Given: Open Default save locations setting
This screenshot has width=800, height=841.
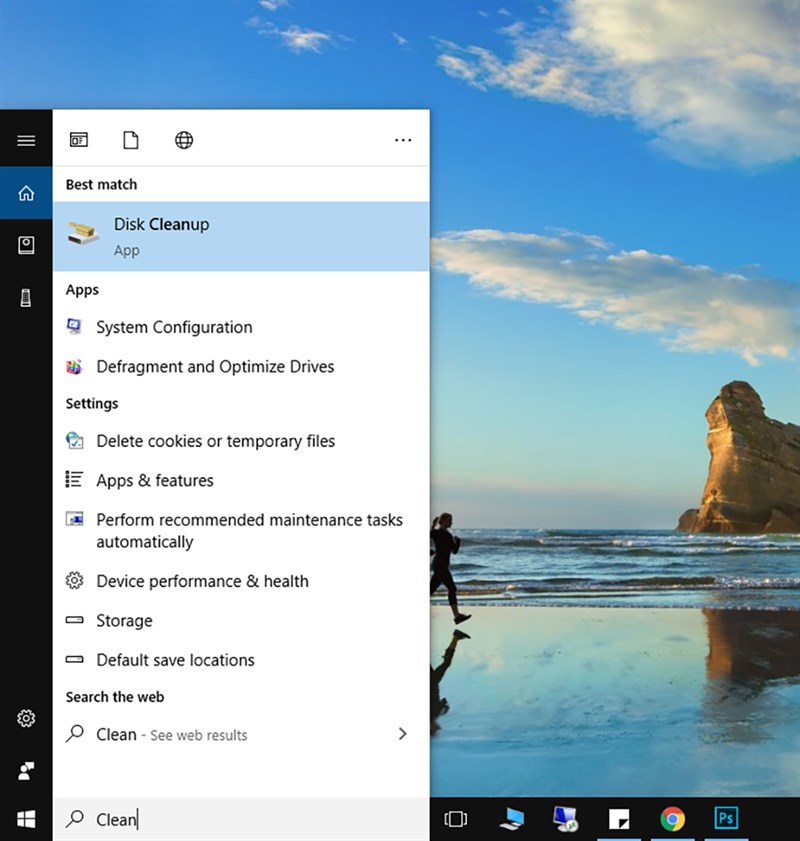Looking at the screenshot, I should click(x=241, y=660).
